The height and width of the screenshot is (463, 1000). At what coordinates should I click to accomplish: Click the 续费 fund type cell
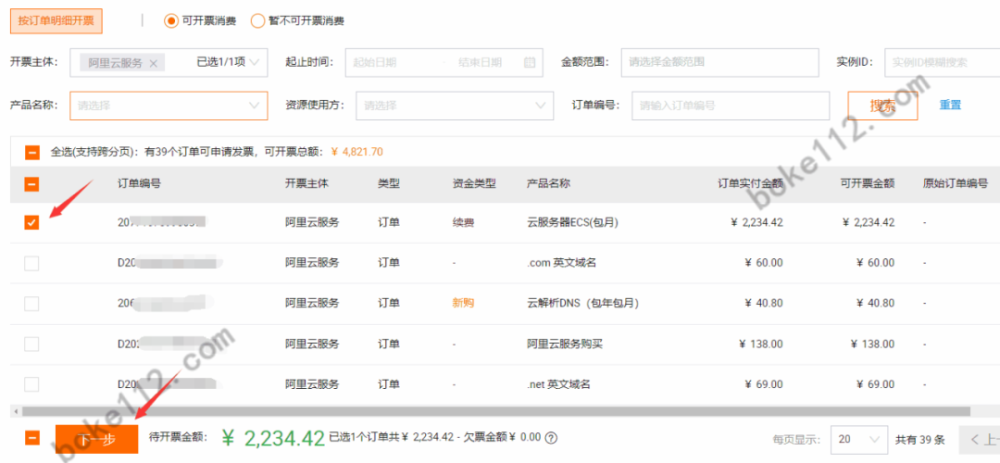[x=463, y=223]
